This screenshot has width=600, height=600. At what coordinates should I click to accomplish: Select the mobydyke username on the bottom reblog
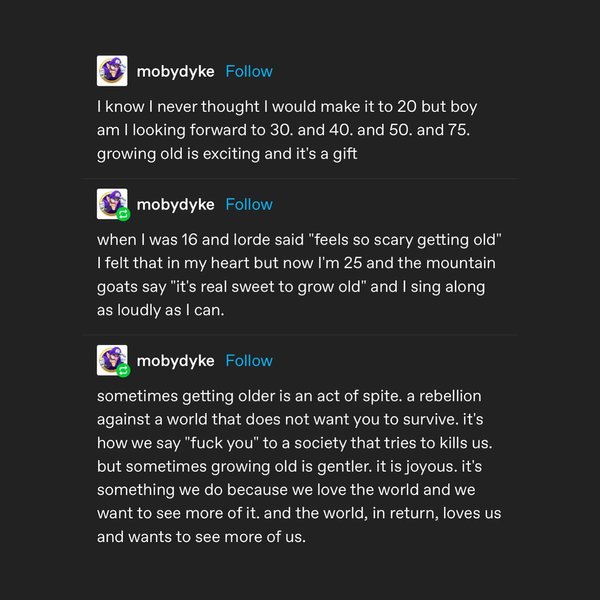coord(175,361)
